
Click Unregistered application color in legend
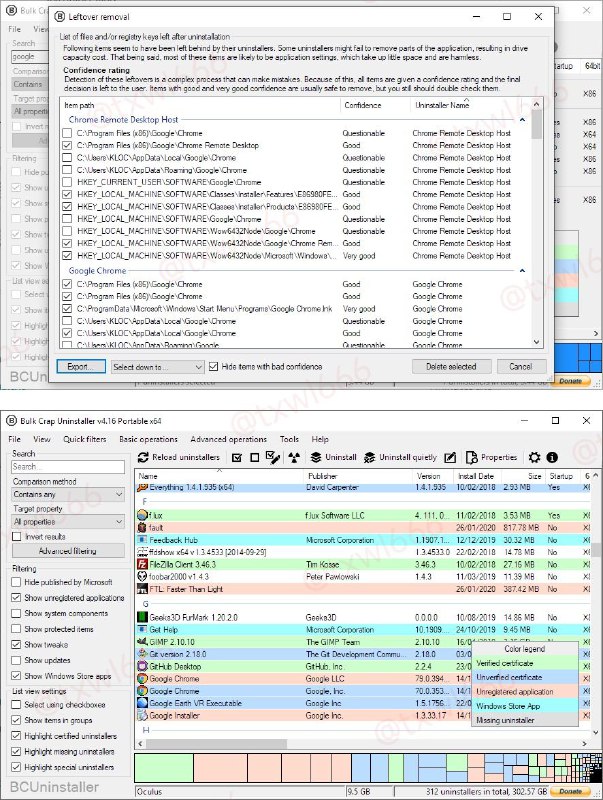[525, 692]
